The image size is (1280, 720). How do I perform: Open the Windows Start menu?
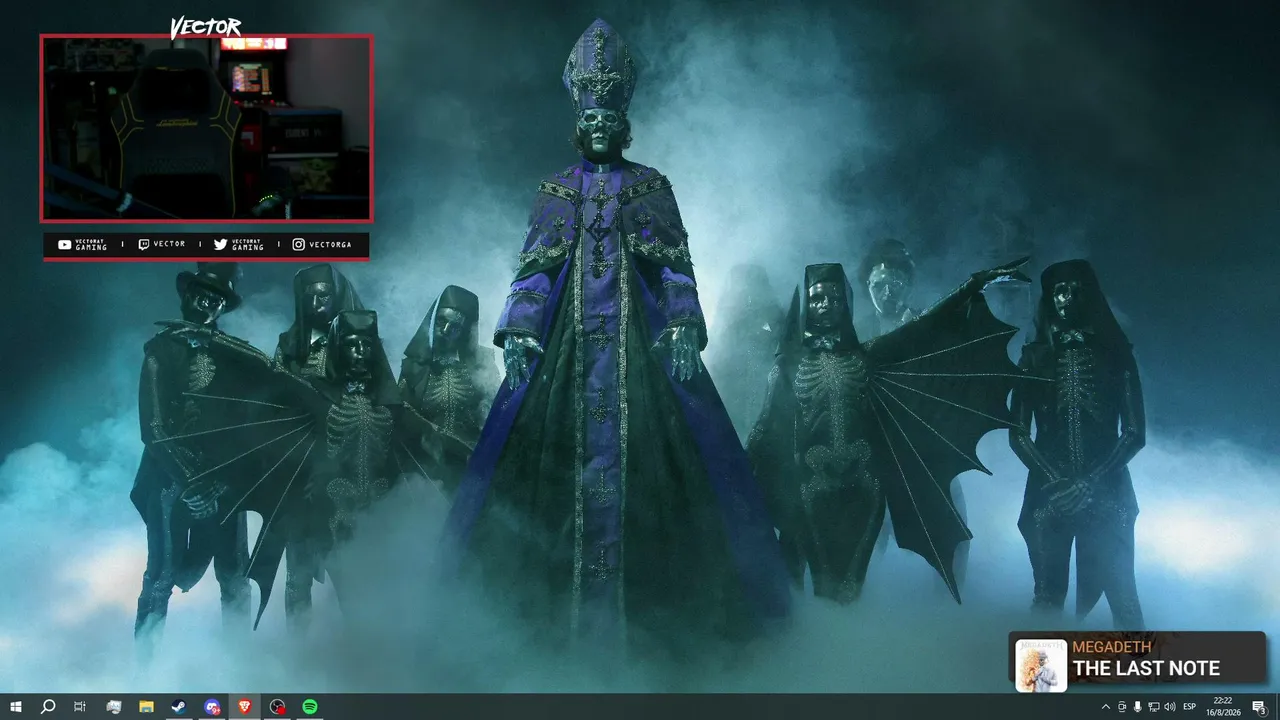[x=15, y=707]
